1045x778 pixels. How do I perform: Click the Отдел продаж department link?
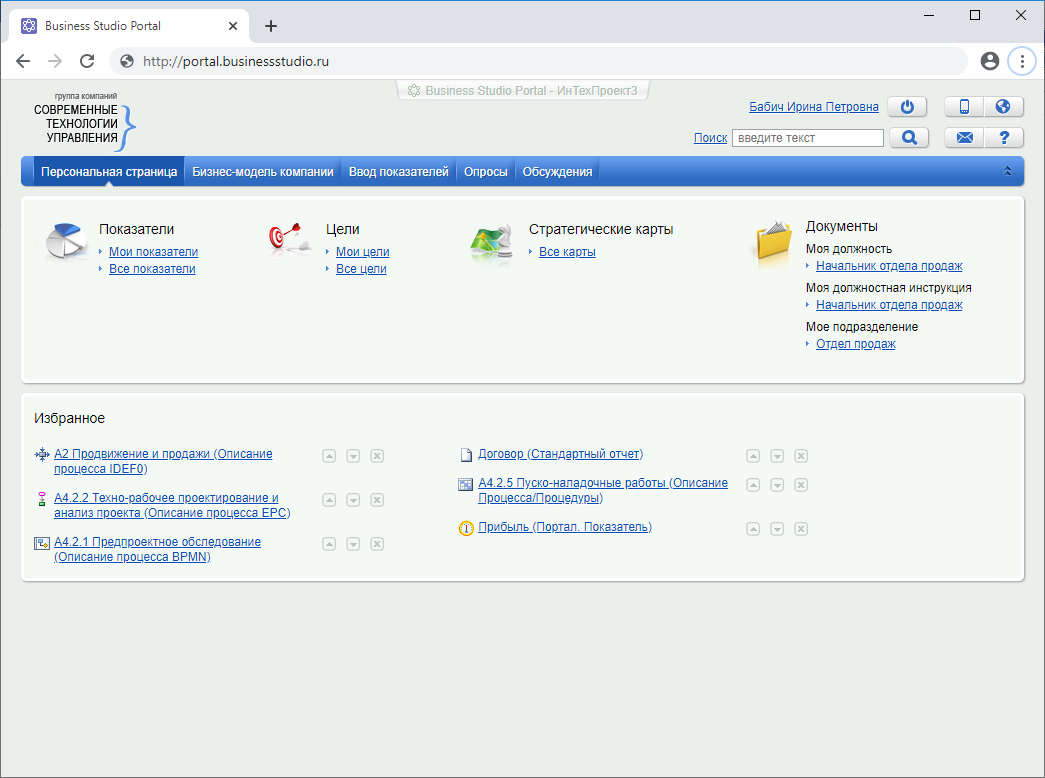855,344
